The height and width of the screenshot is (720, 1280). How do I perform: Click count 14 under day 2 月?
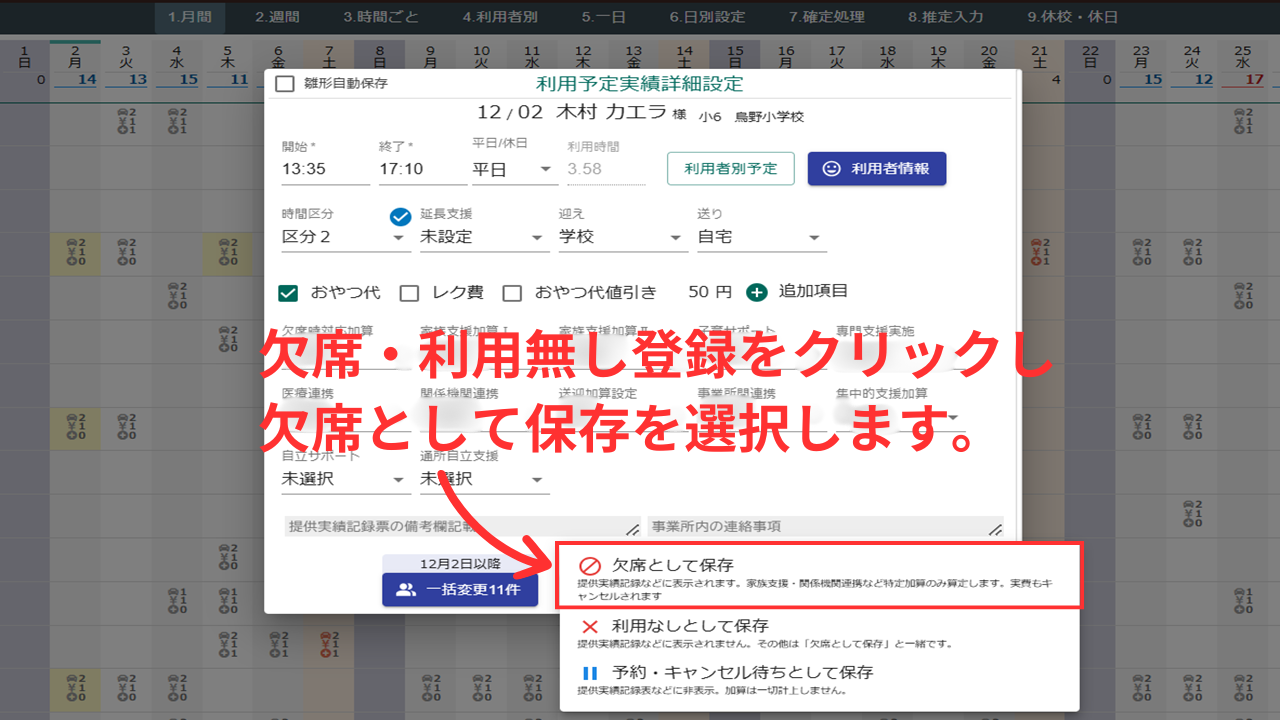tap(85, 80)
